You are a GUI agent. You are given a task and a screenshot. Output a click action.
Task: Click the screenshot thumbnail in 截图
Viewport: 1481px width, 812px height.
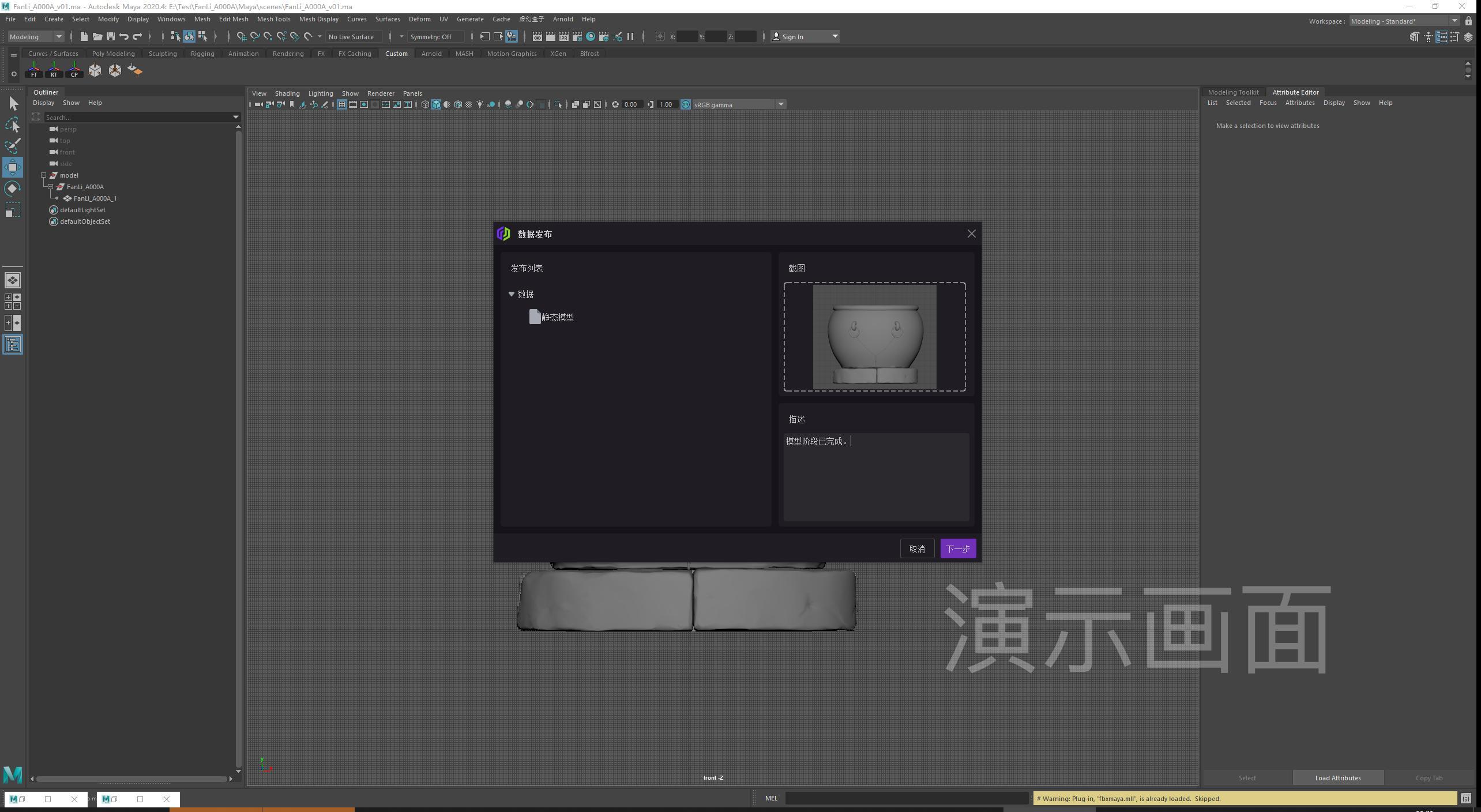point(874,337)
